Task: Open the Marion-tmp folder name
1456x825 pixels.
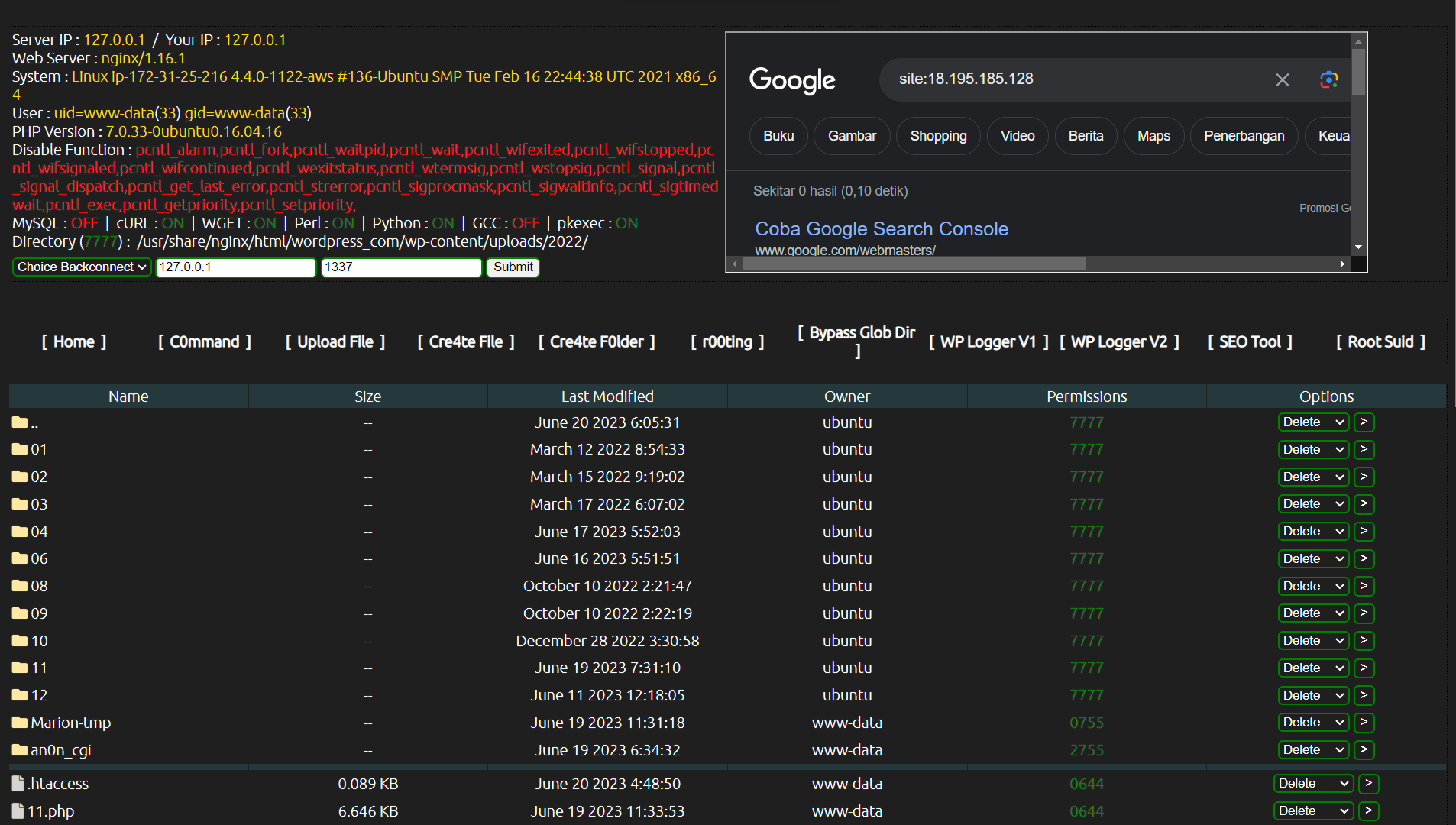Action: coord(71,723)
